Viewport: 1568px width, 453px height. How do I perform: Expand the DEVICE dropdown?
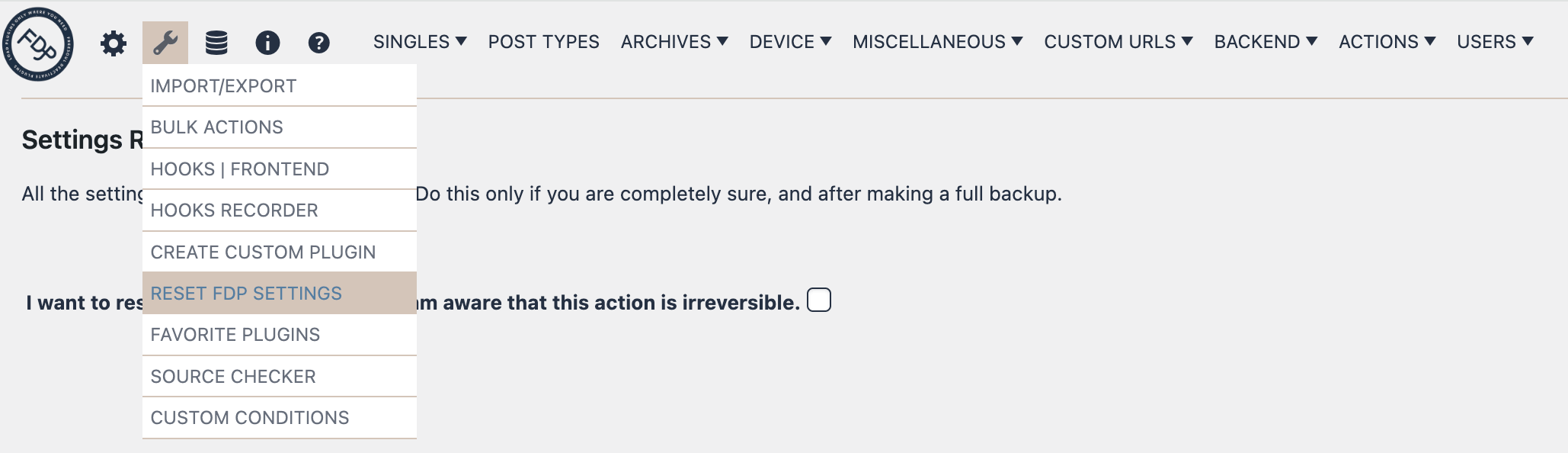(x=791, y=42)
